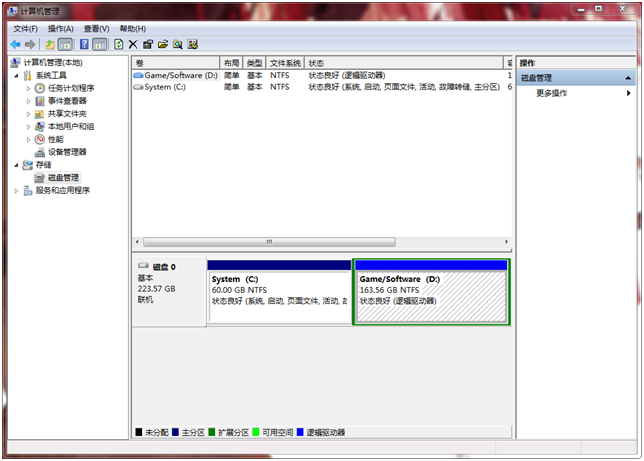Select the System (C:) partition block
644x461 pixels.
click(x=279, y=292)
